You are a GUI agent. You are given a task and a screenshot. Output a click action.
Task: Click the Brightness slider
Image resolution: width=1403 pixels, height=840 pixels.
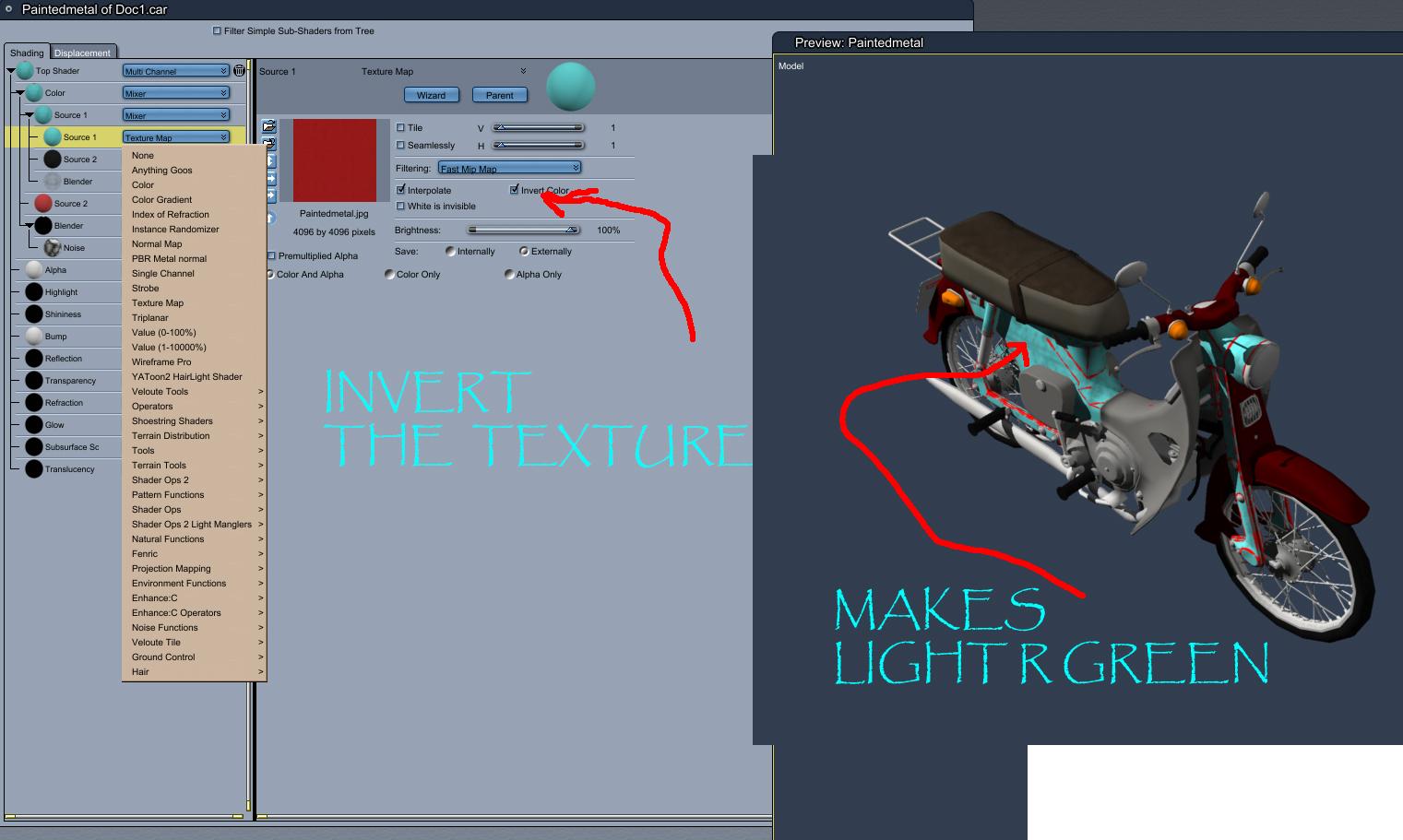click(x=523, y=231)
